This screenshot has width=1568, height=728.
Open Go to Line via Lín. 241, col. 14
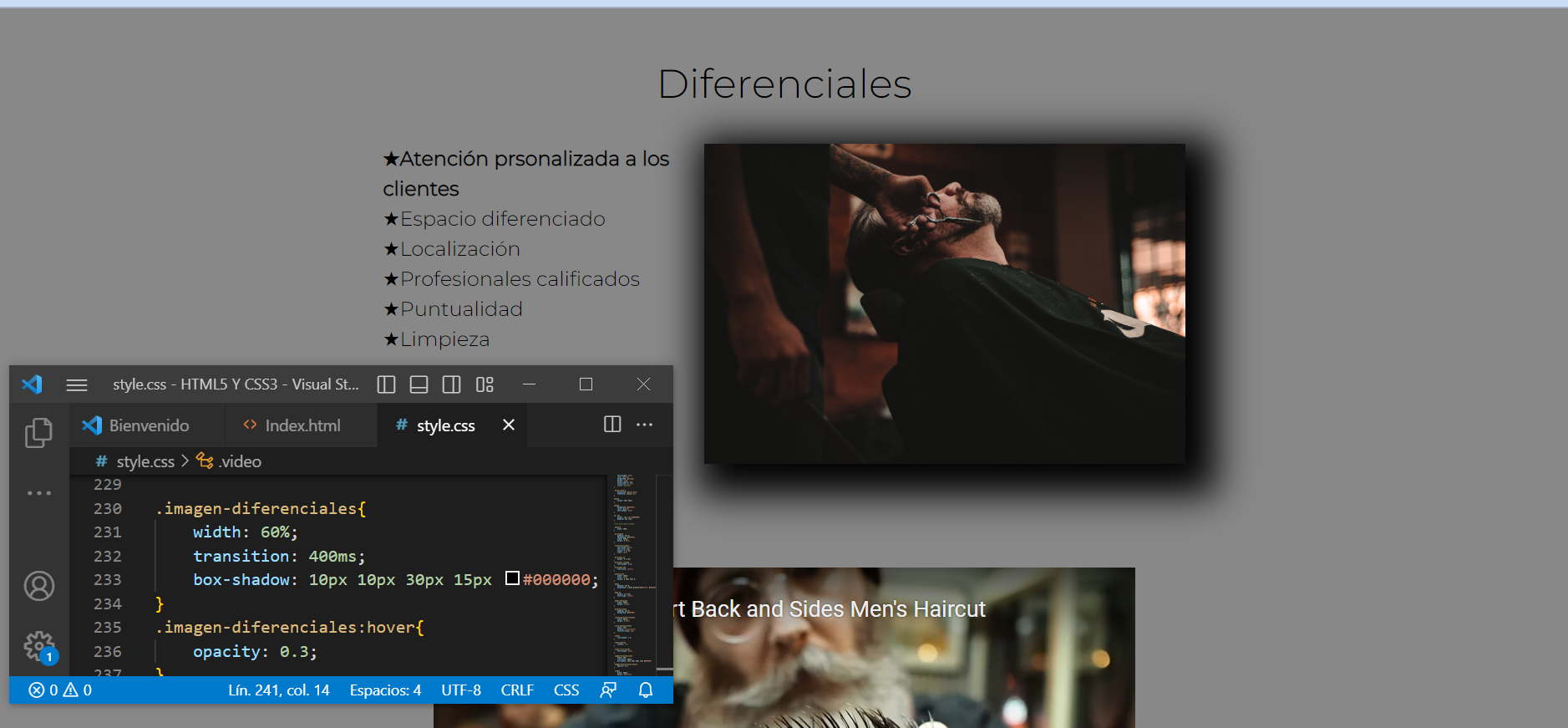coord(279,690)
